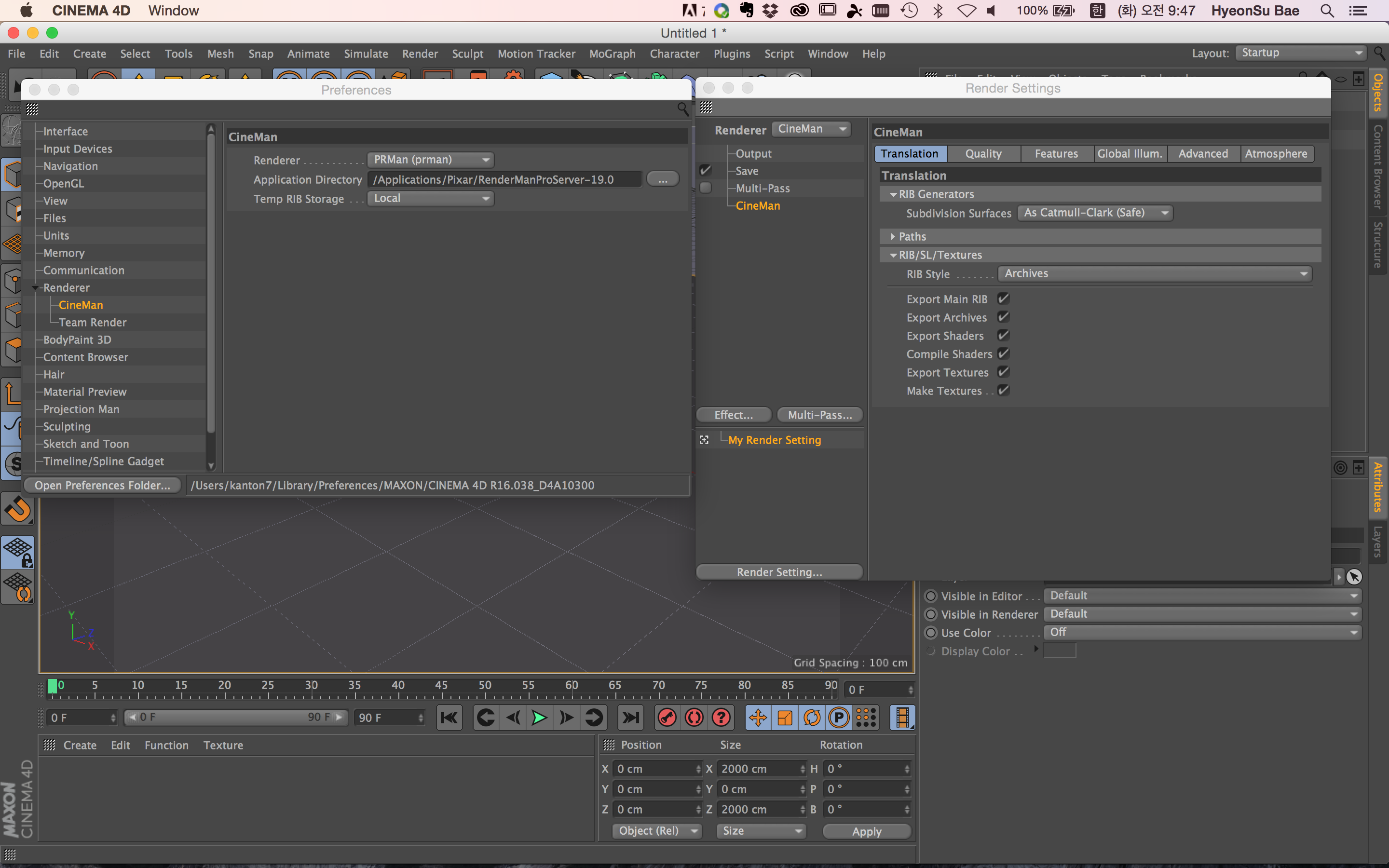Click Render Setting... button

(779, 572)
